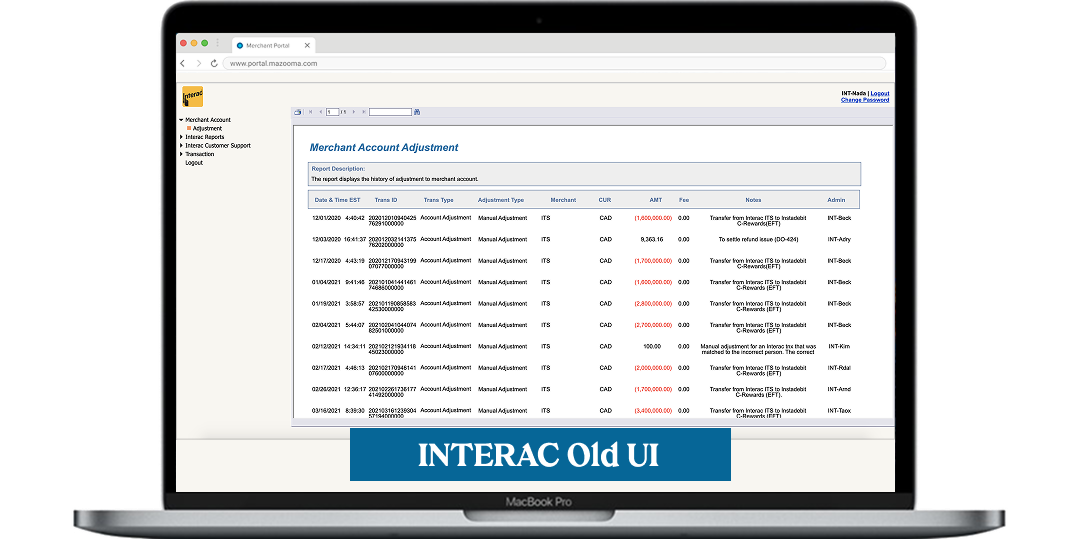Reload the page with browser refresh
Viewport: 1080px width, 539px height.
(214, 63)
